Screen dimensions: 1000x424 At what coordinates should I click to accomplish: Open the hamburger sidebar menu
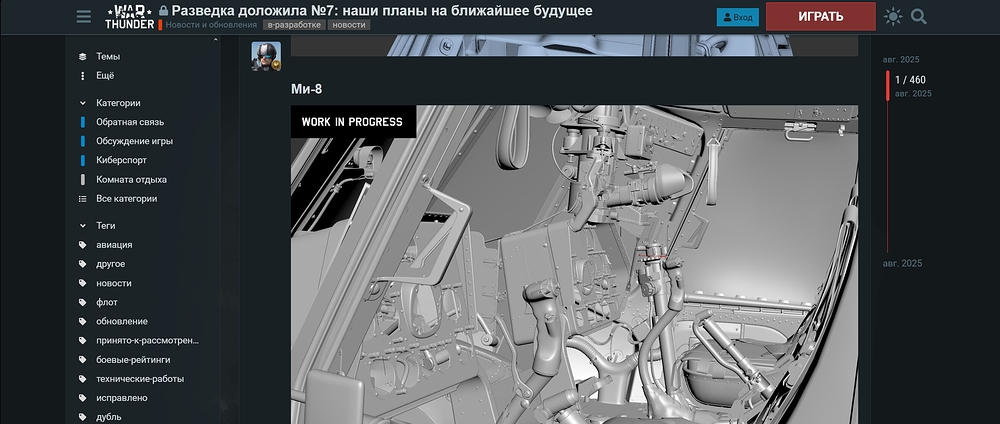point(84,17)
